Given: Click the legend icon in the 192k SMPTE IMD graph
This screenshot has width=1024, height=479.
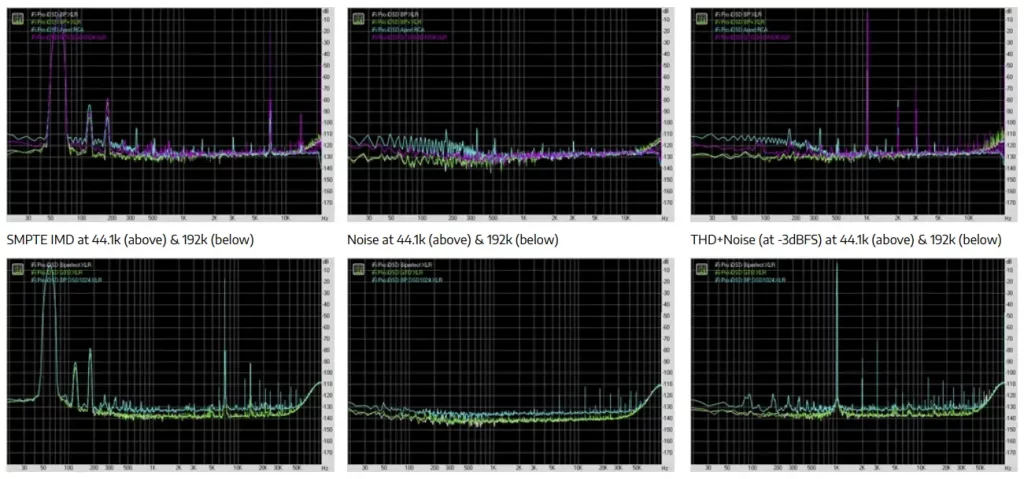Looking at the screenshot, I should (x=16, y=269).
